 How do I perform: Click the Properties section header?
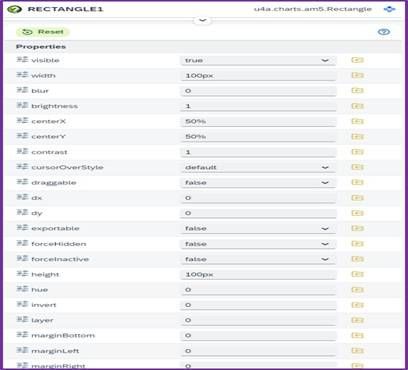click(41, 47)
